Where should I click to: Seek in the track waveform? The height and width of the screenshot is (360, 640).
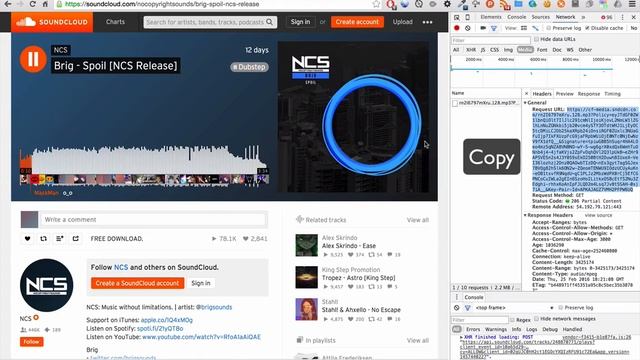[144, 160]
